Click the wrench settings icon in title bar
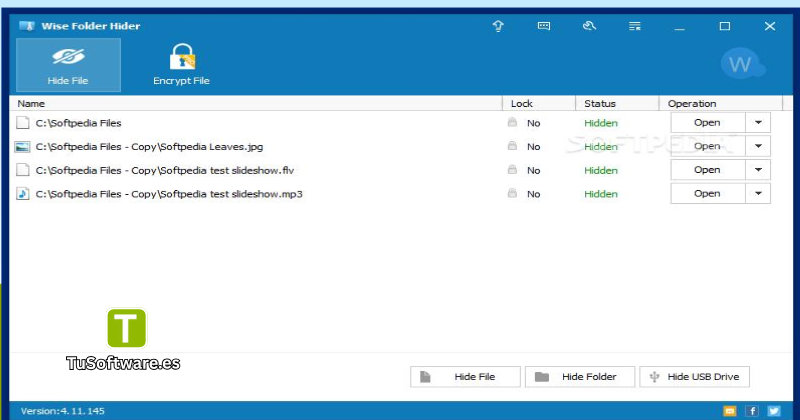Viewport: 800px width, 420px height. point(589,26)
